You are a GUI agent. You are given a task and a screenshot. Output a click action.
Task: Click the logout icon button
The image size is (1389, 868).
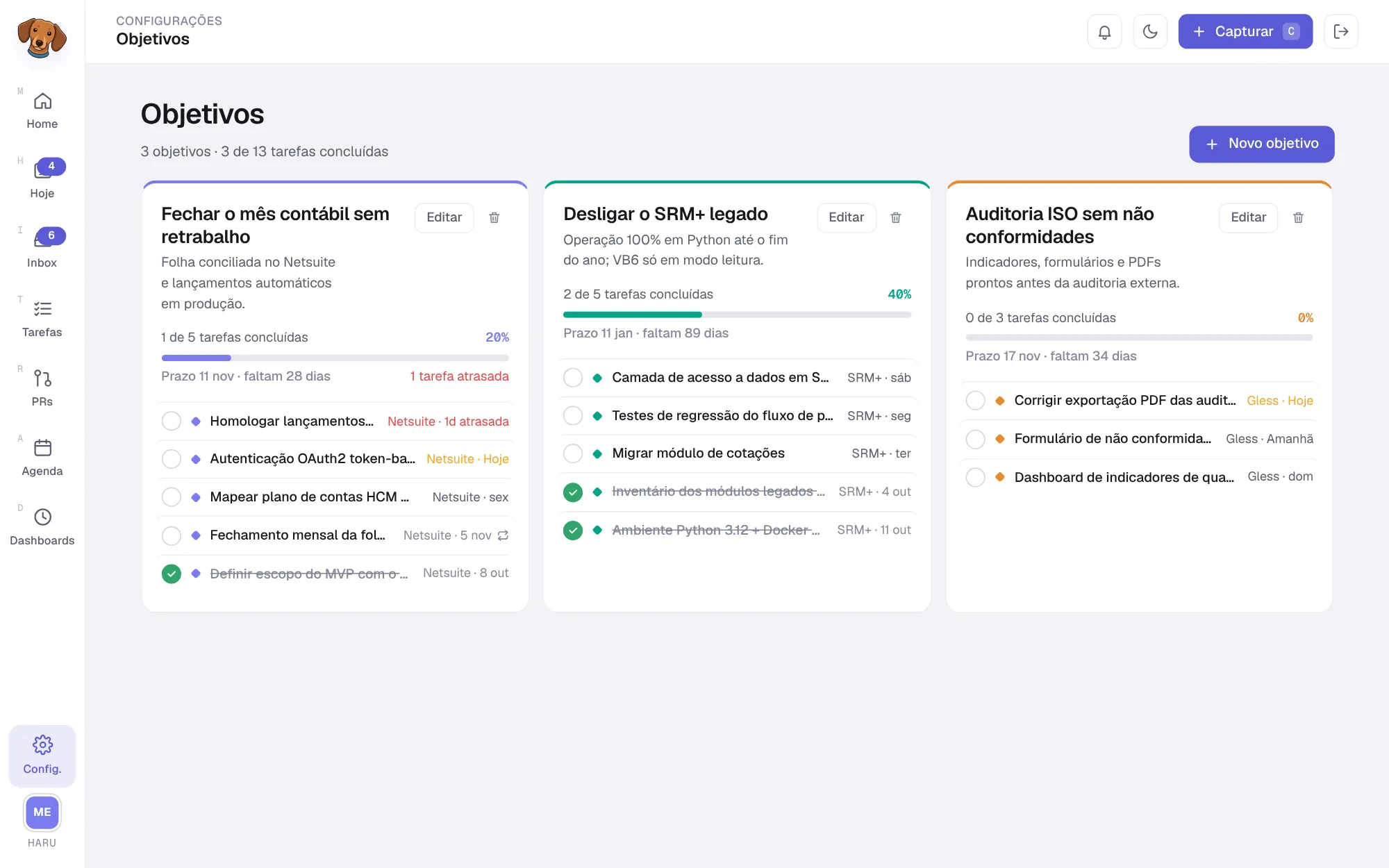[x=1340, y=32]
